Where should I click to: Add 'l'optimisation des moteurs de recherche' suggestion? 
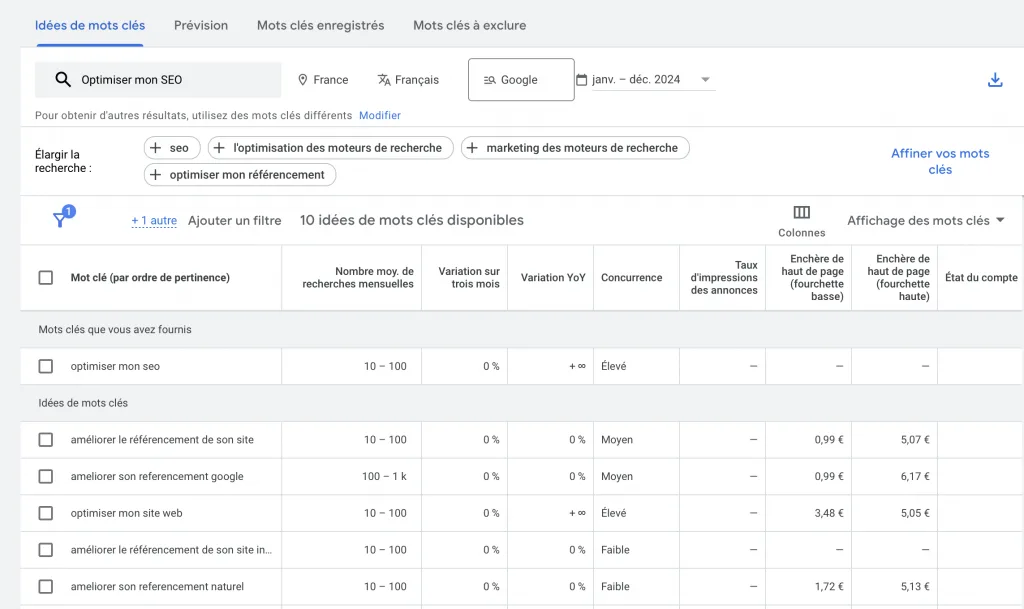pos(330,148)
